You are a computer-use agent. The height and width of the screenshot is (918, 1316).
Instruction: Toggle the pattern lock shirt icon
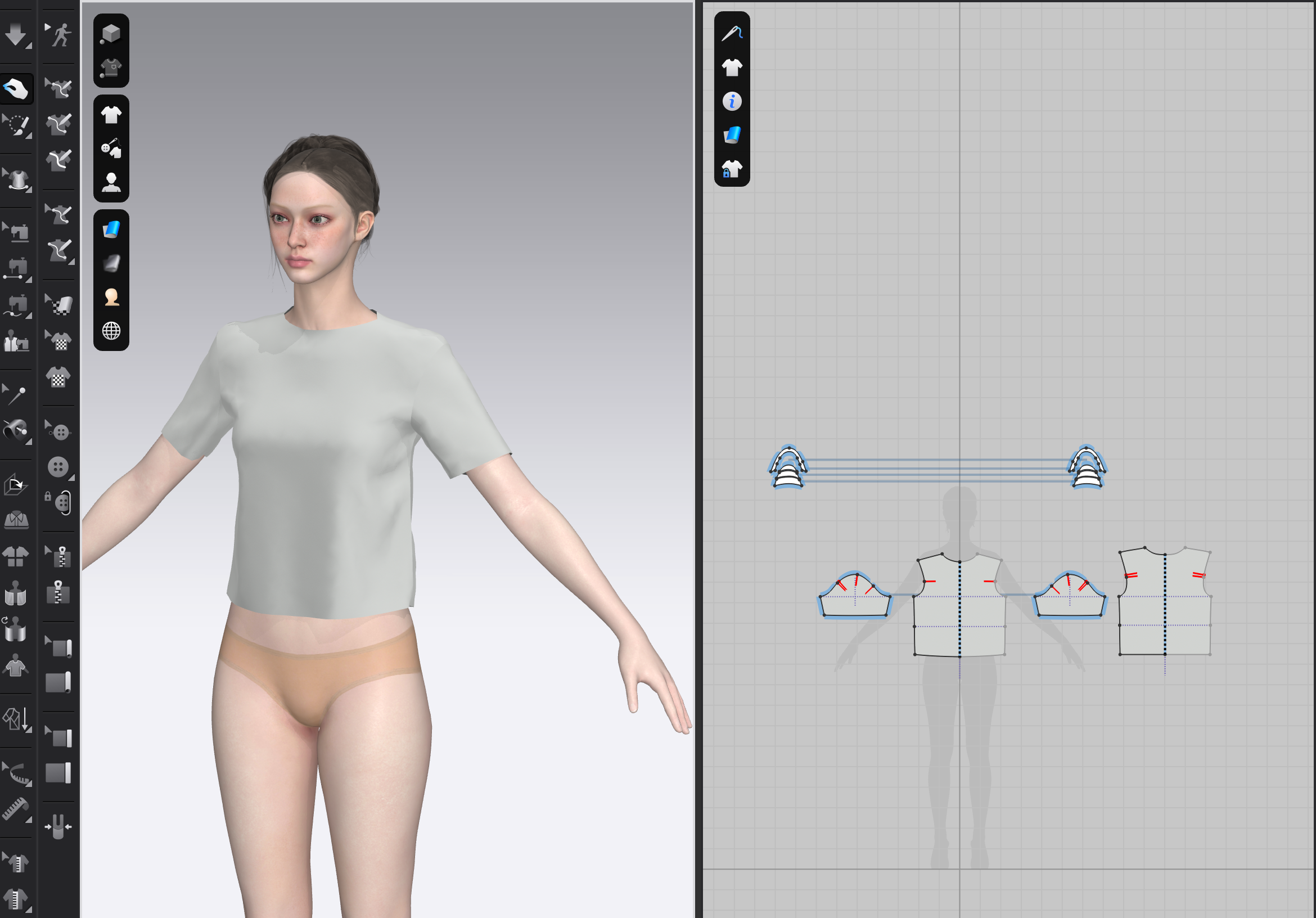[x=731, y=169]
